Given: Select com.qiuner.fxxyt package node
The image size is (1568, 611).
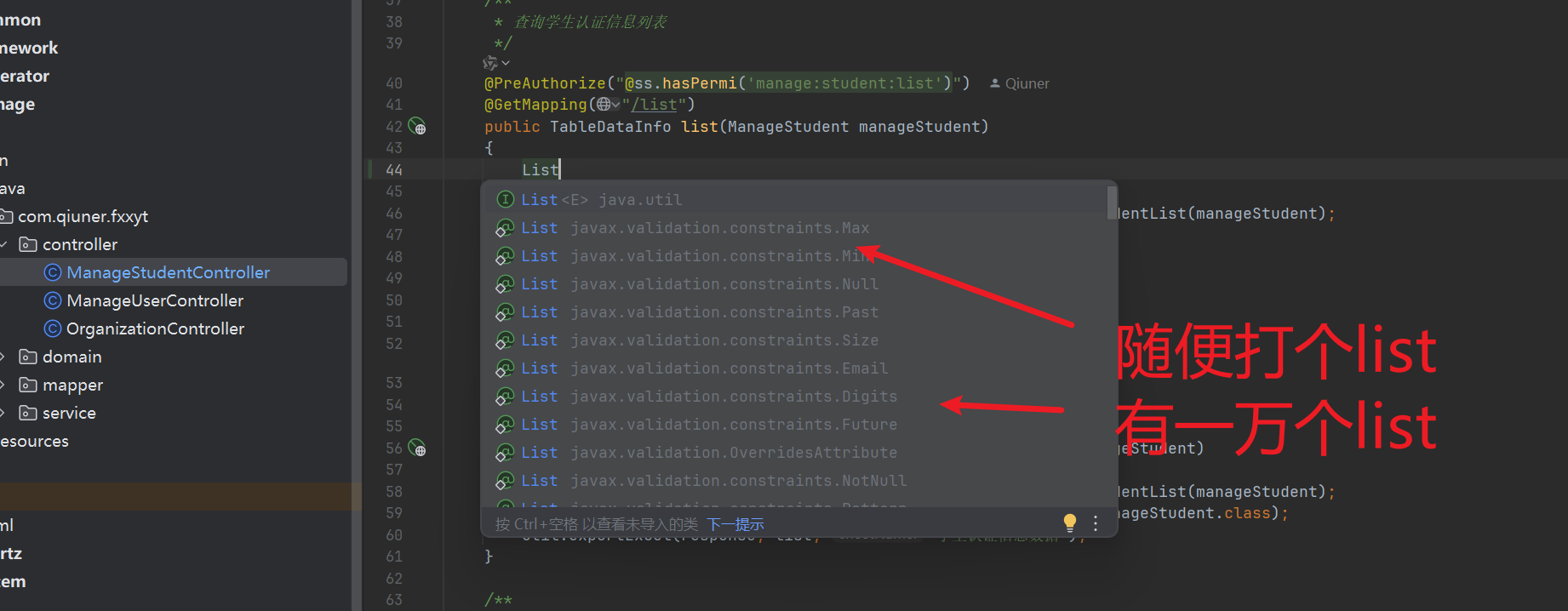Looking at the screenshot, I should point(83,216).
